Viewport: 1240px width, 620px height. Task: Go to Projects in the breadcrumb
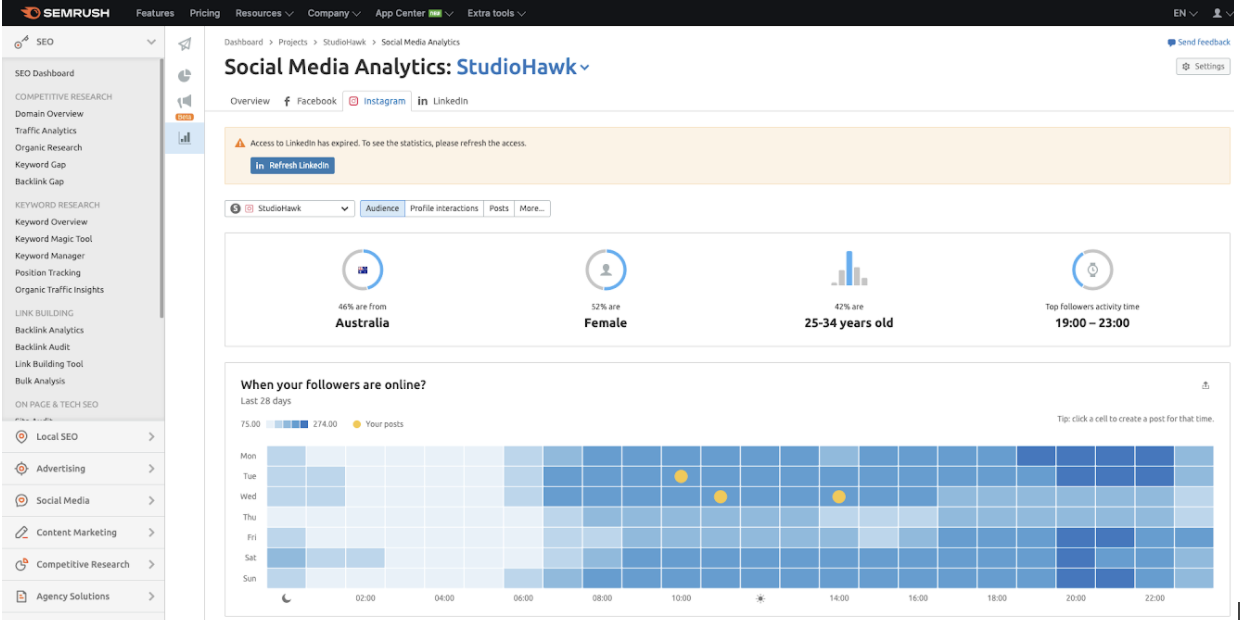(294, 43)
